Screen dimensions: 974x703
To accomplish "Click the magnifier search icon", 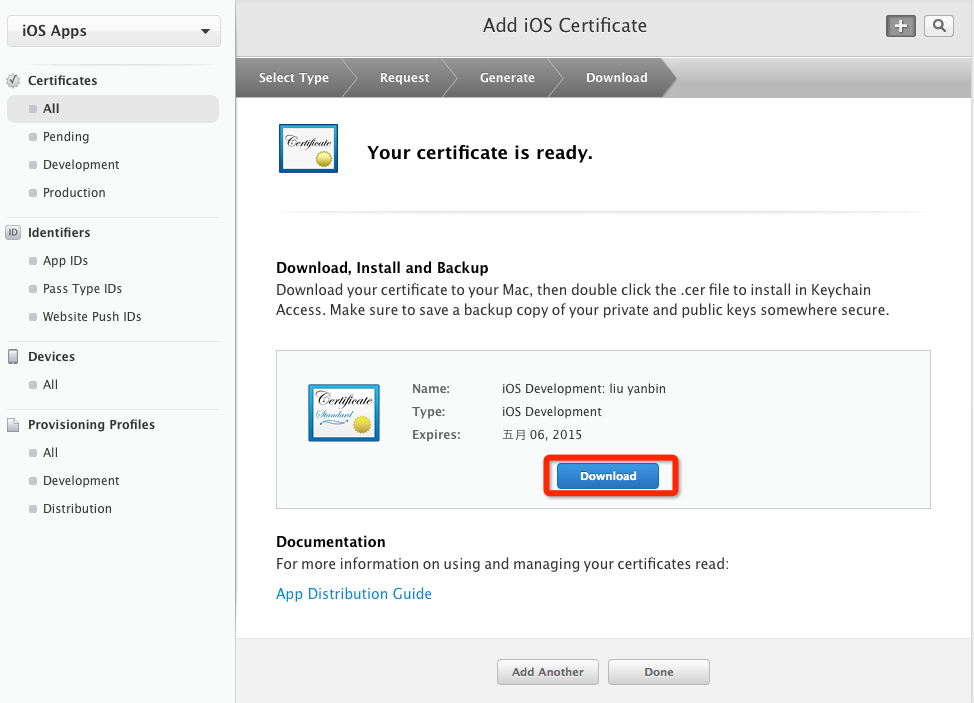I will pyautogui.click(x=938, y=27).
